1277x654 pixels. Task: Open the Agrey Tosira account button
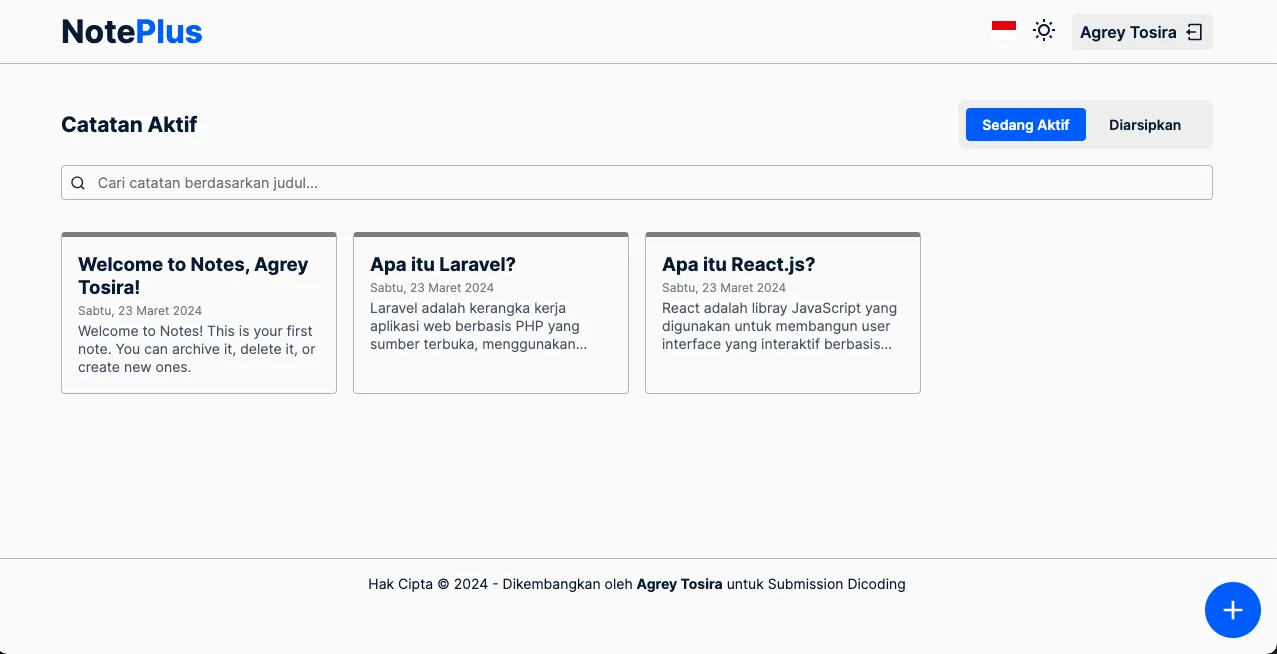tap(1128, 32)
